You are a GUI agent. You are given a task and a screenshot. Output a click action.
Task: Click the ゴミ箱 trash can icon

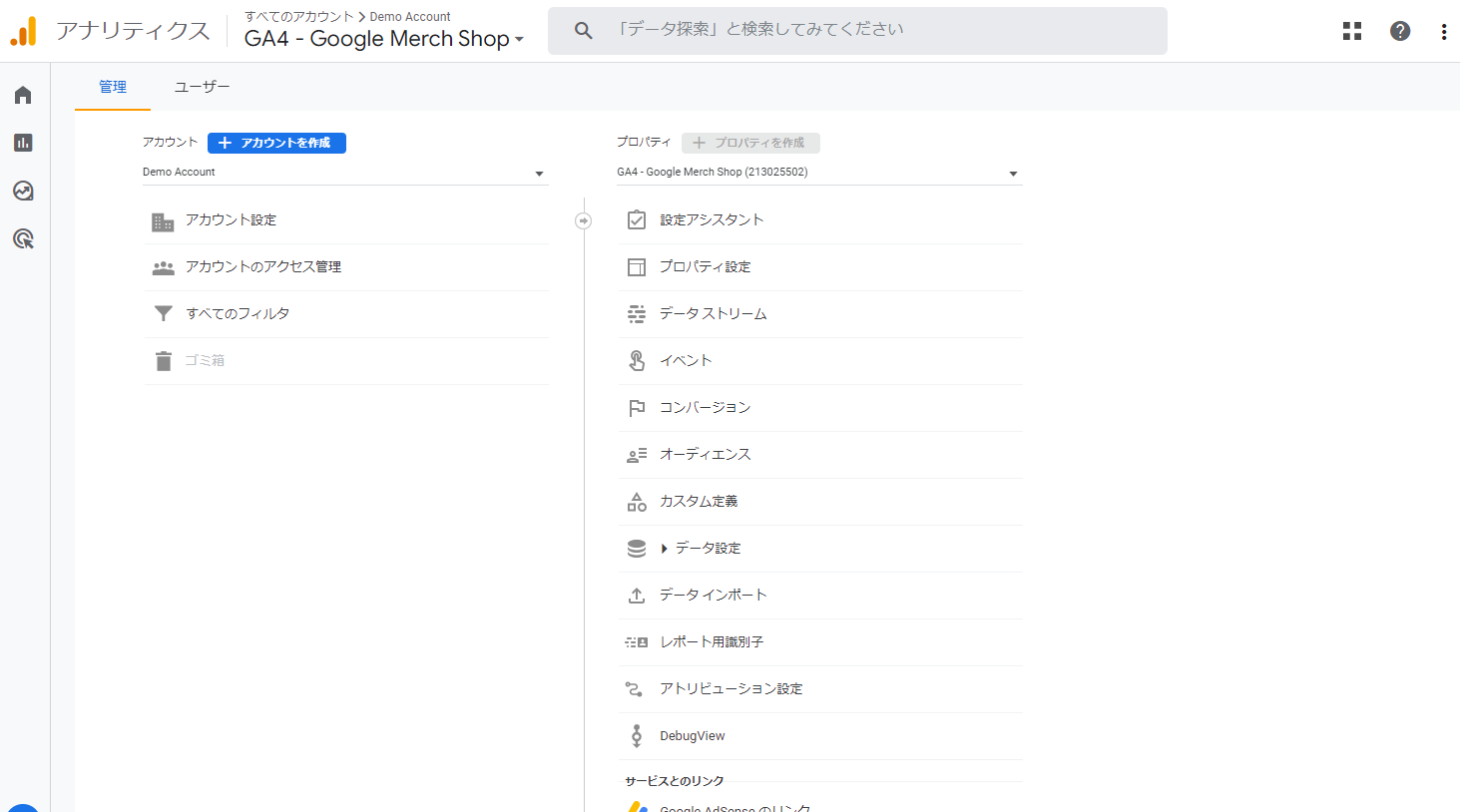pyautogui.click(x=164, y=361)
